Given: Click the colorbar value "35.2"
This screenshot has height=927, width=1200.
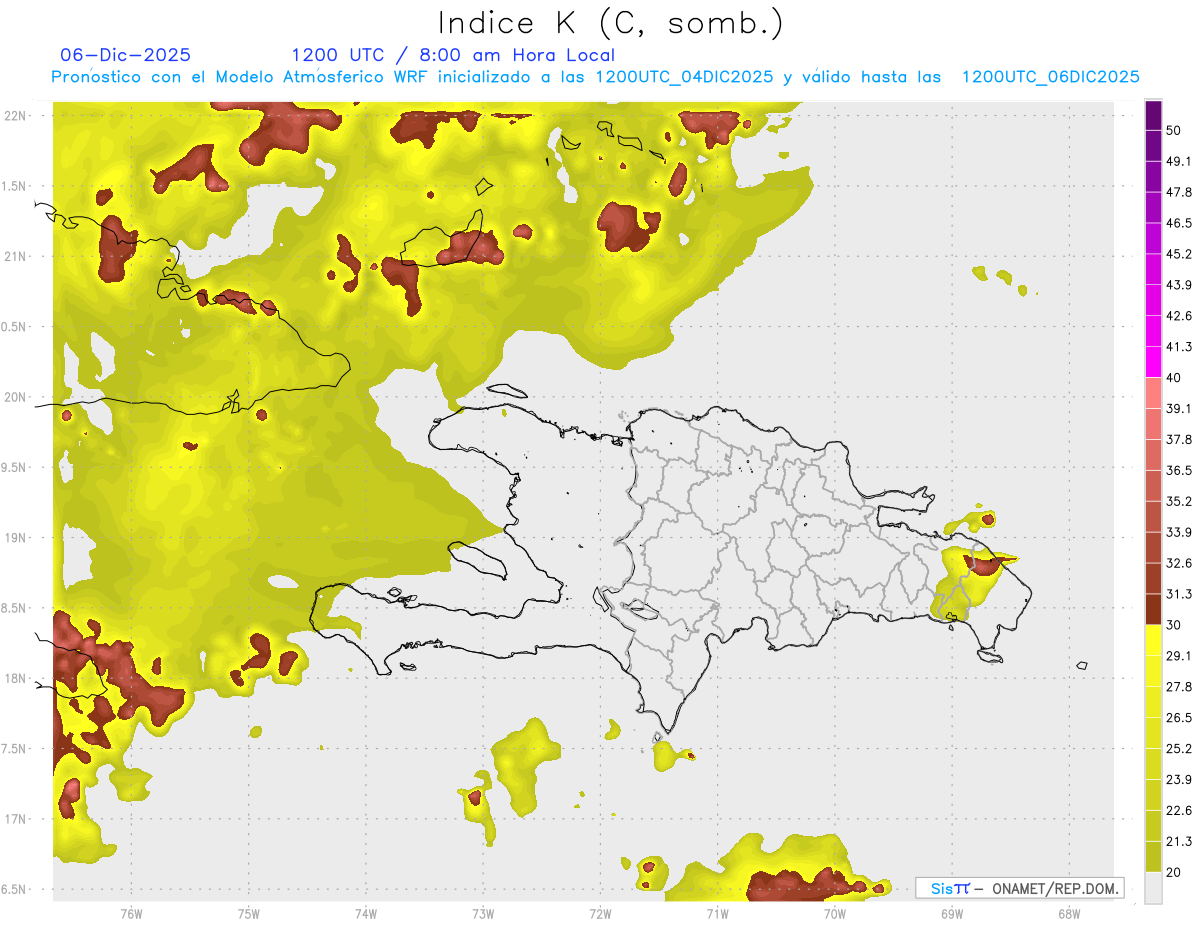Looking at the screenshot, I should [1179, 501].
